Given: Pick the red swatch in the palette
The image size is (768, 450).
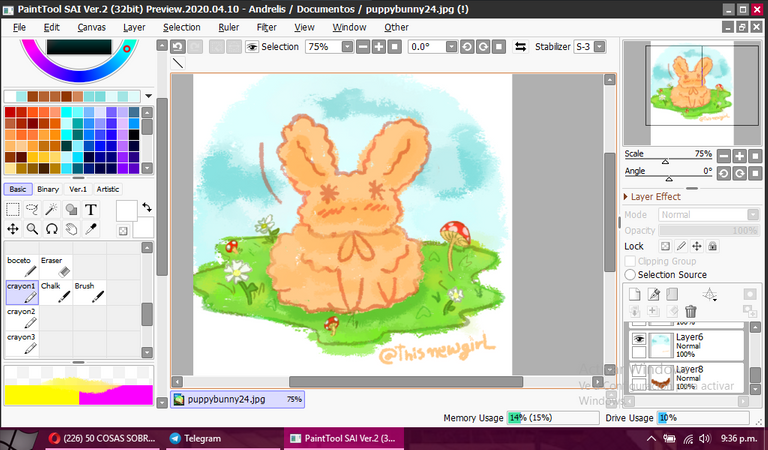Looking at the screenshot, I should 10,113.
